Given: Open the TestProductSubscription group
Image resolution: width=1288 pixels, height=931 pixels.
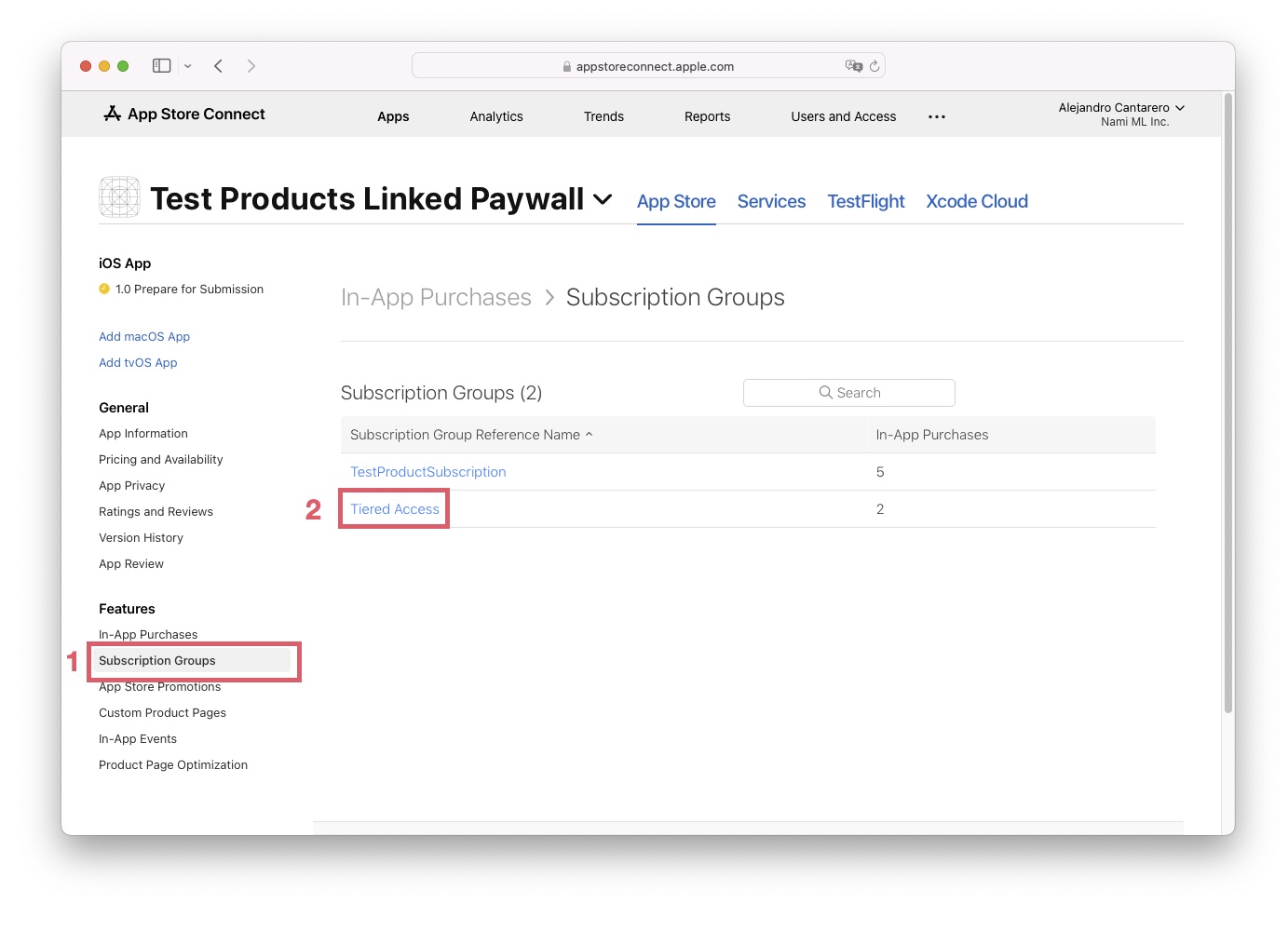Looking at the screenshot, I should (x=428, y=472).
